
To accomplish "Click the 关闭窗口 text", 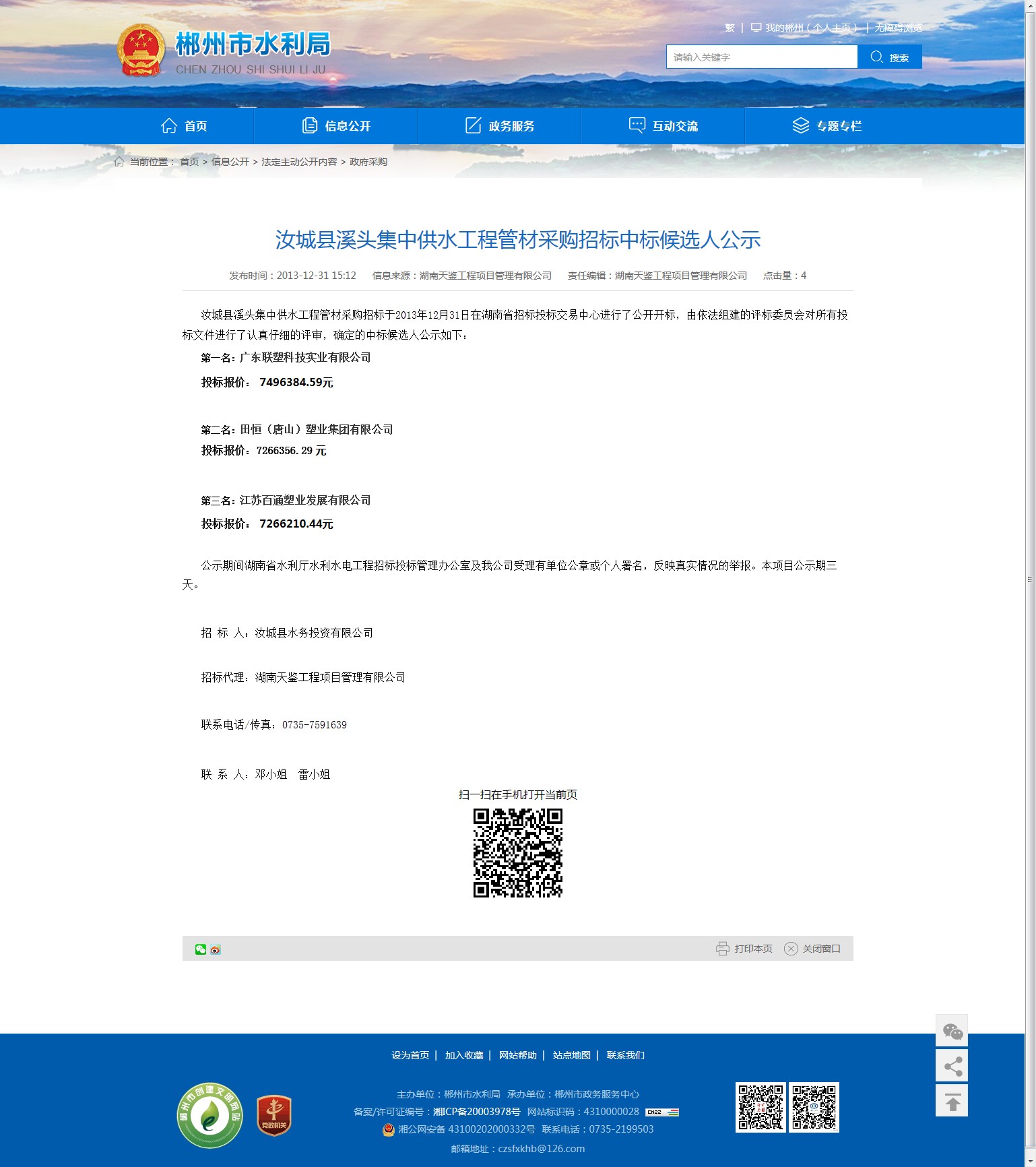I will [821, 949].
